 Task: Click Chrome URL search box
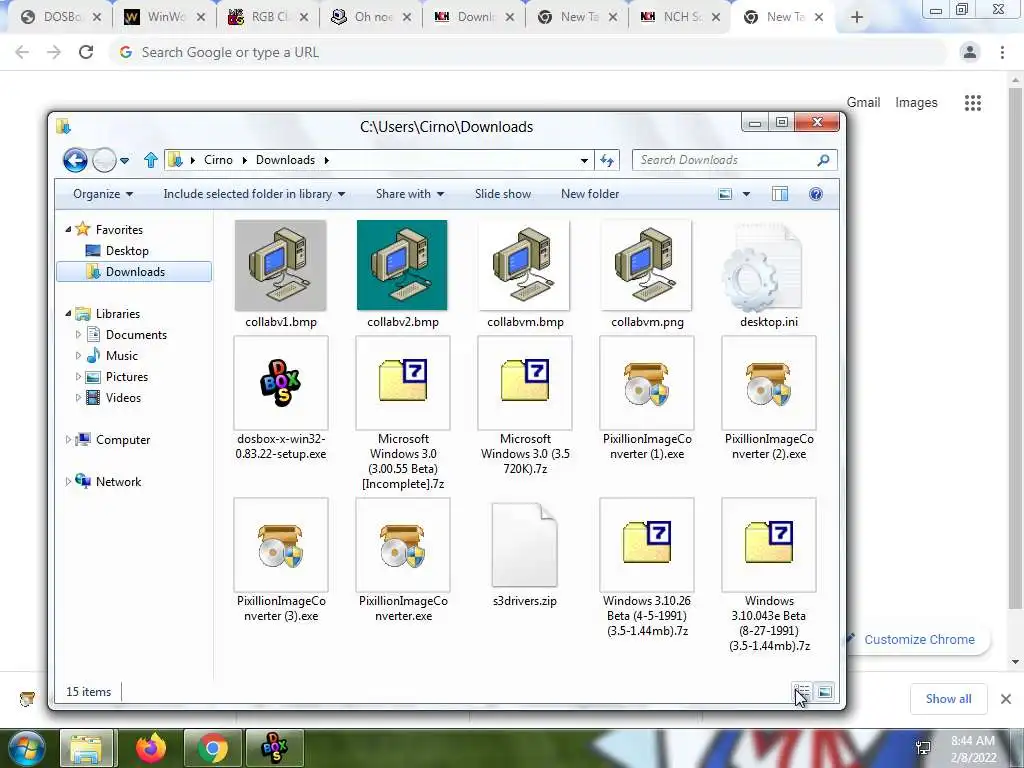tap(529, 52)
